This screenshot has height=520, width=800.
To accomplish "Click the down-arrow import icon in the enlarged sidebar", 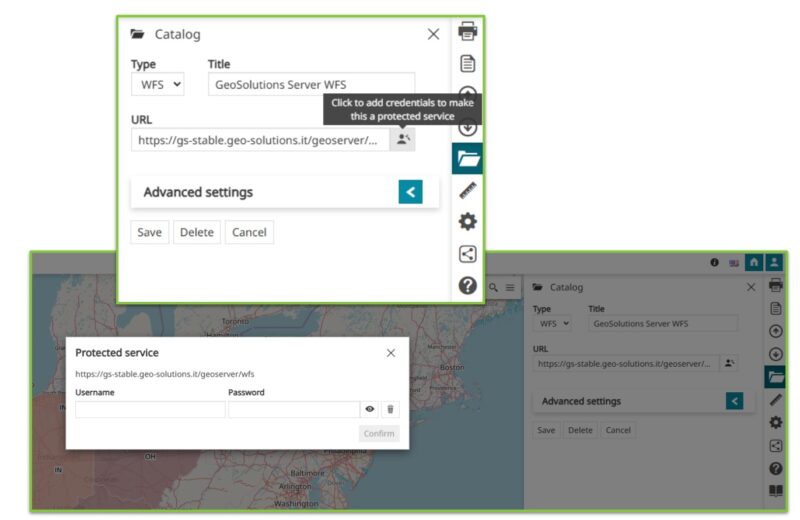I will pos(467,128).
